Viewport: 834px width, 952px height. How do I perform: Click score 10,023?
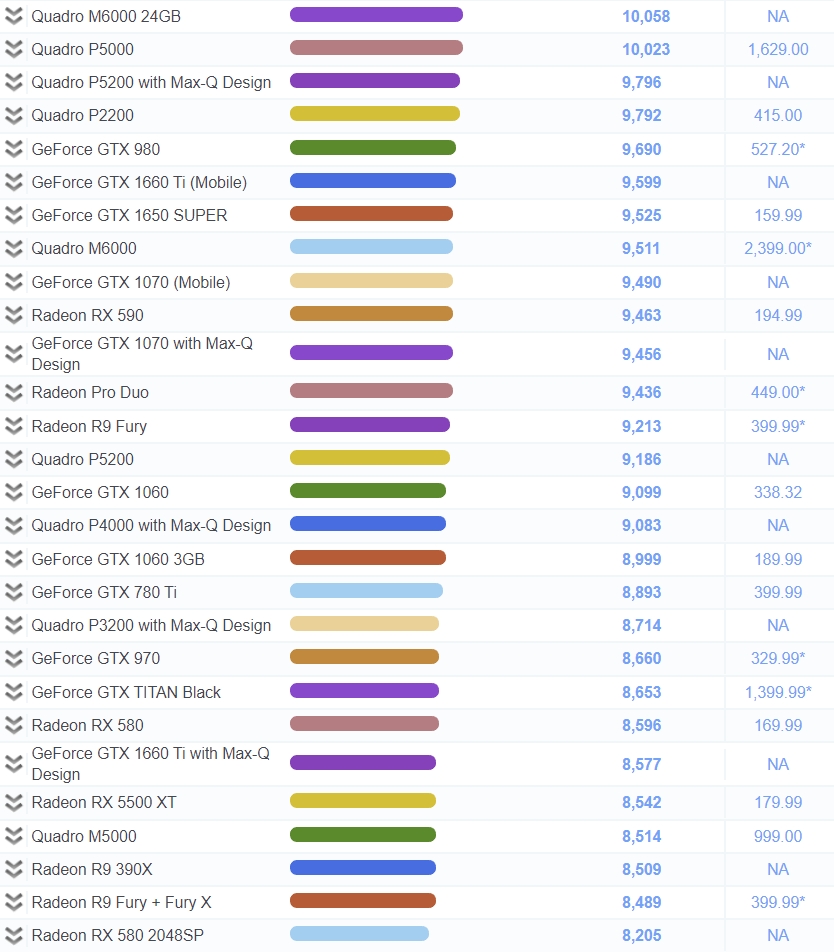pos(646,50)
